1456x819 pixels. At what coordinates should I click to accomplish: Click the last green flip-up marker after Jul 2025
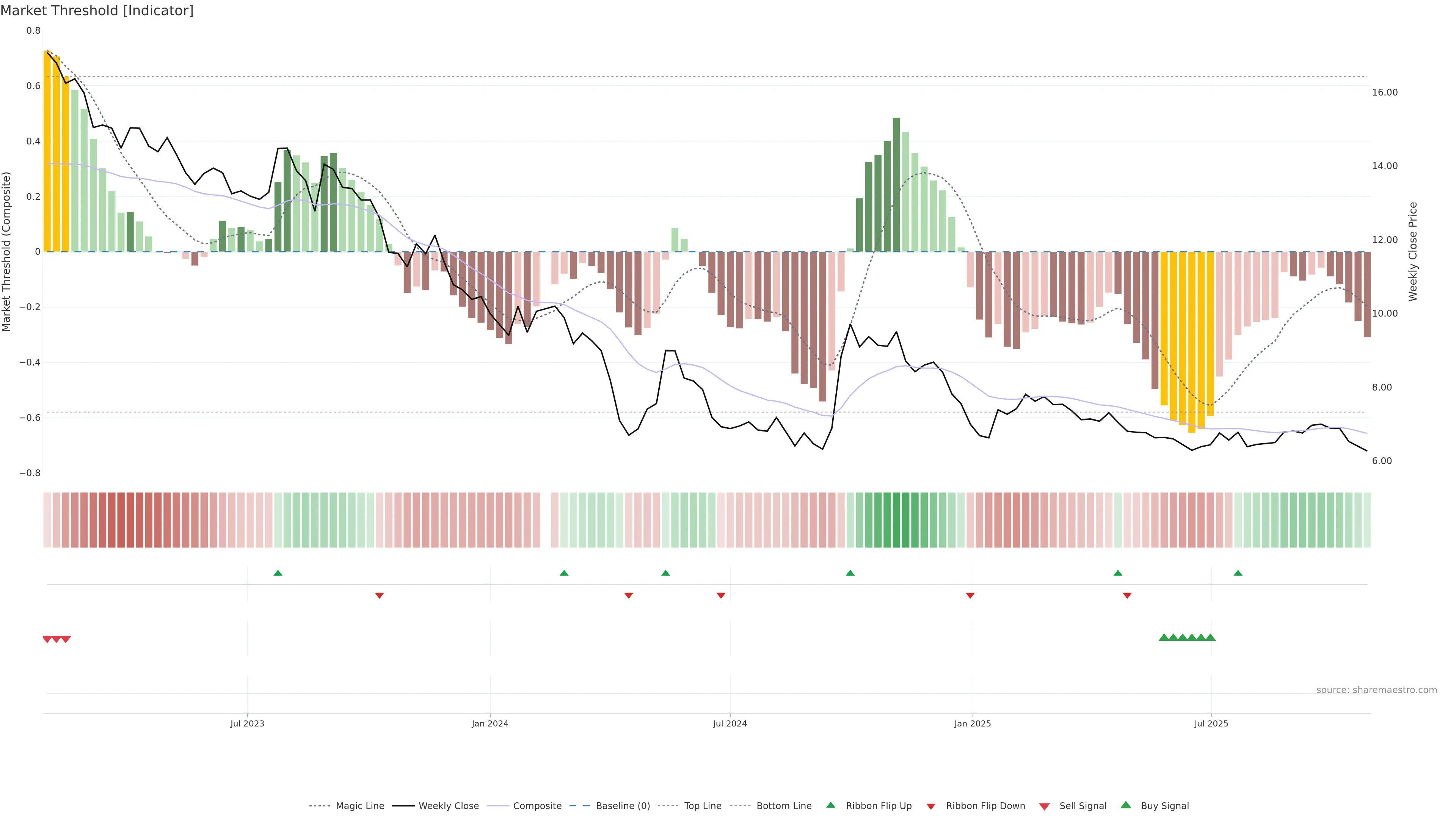click(1238, 573)
